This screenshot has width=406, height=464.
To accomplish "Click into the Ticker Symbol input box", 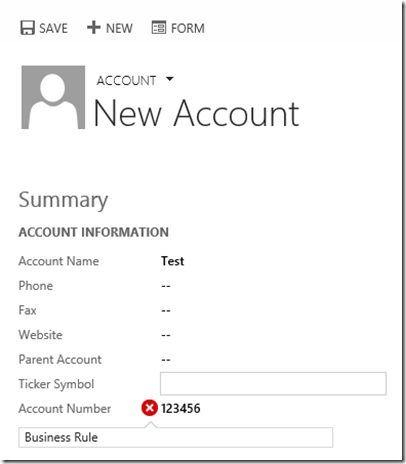I will pos(273,384).
